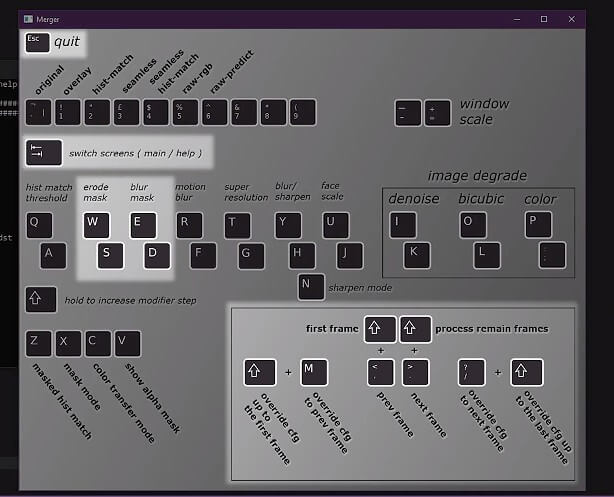The width and height of the screenshot is (614, 497).
Task: Click the Tab switch screens key icon
Action: point(39,152)
